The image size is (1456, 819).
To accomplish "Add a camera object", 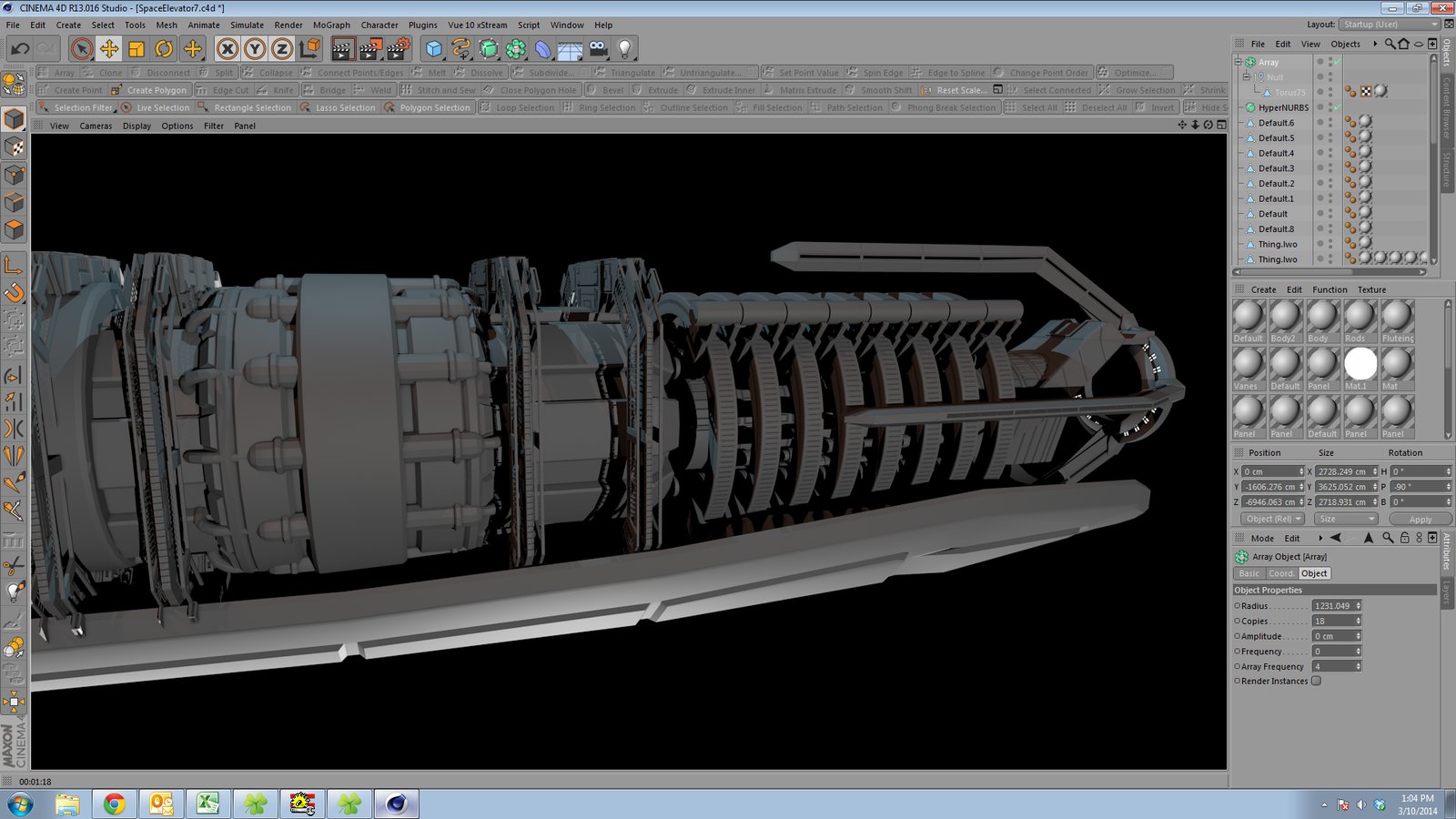I will (598, 48).
